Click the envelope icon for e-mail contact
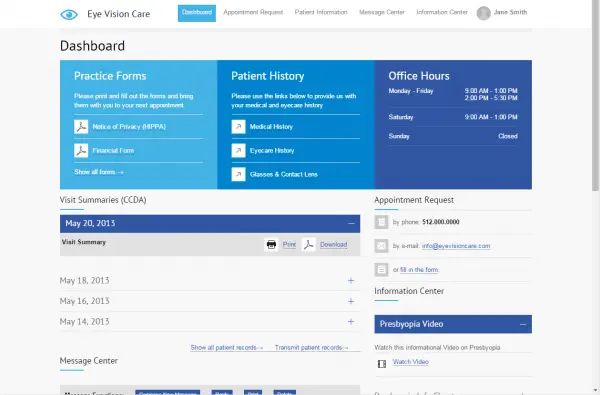Screen dimensions: 600x395 (x=381, y=246)
